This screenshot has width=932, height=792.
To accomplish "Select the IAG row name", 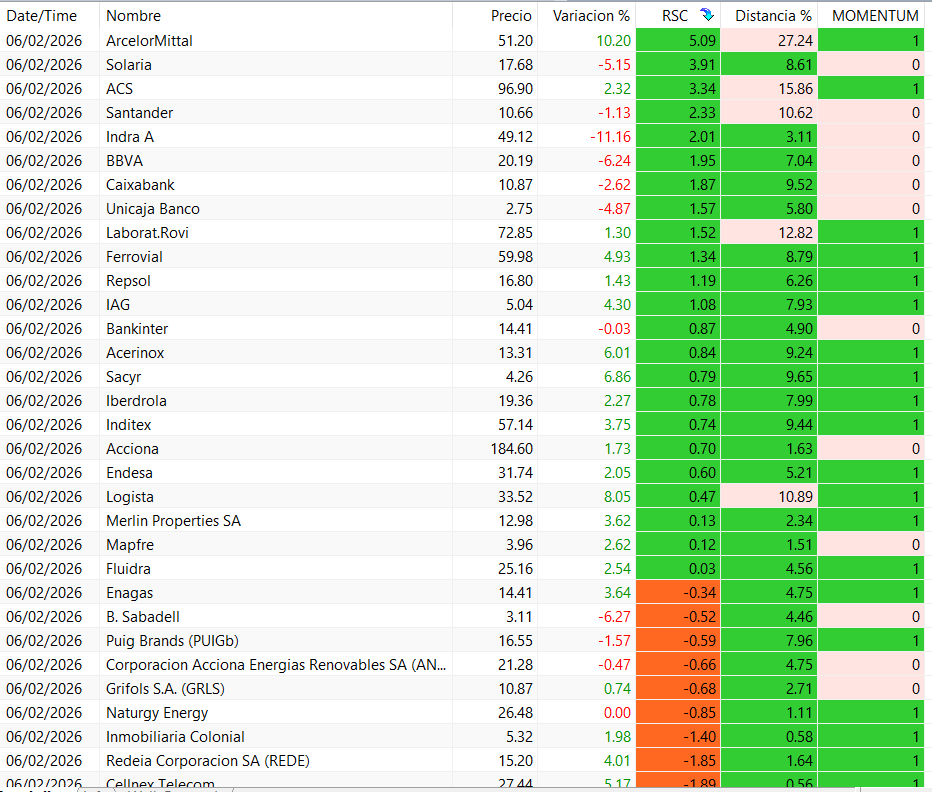I will 118,304.
